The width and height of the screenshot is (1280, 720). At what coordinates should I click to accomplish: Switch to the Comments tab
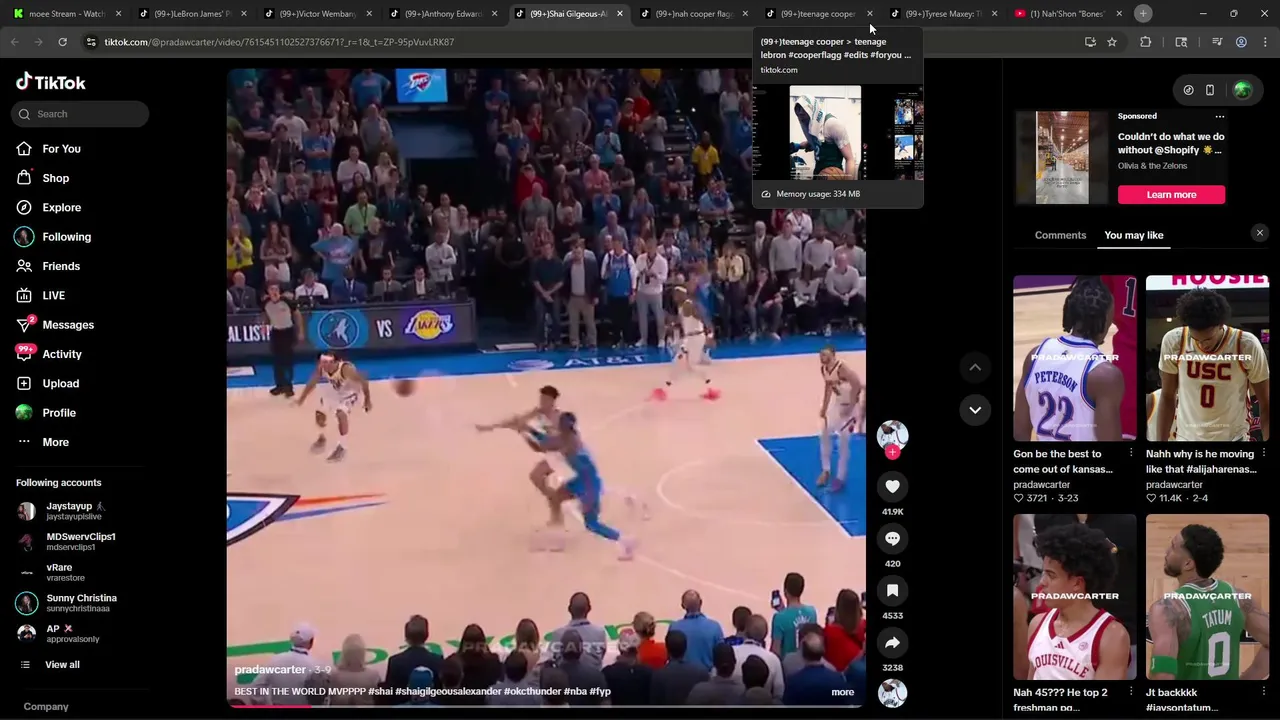coord(1060,235)
